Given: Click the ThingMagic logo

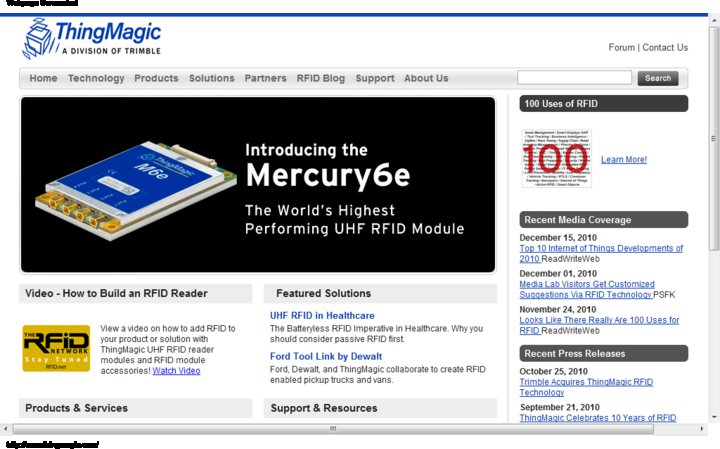Looking at the screenshot, I should pyautogui.click(x=92, y=39).
